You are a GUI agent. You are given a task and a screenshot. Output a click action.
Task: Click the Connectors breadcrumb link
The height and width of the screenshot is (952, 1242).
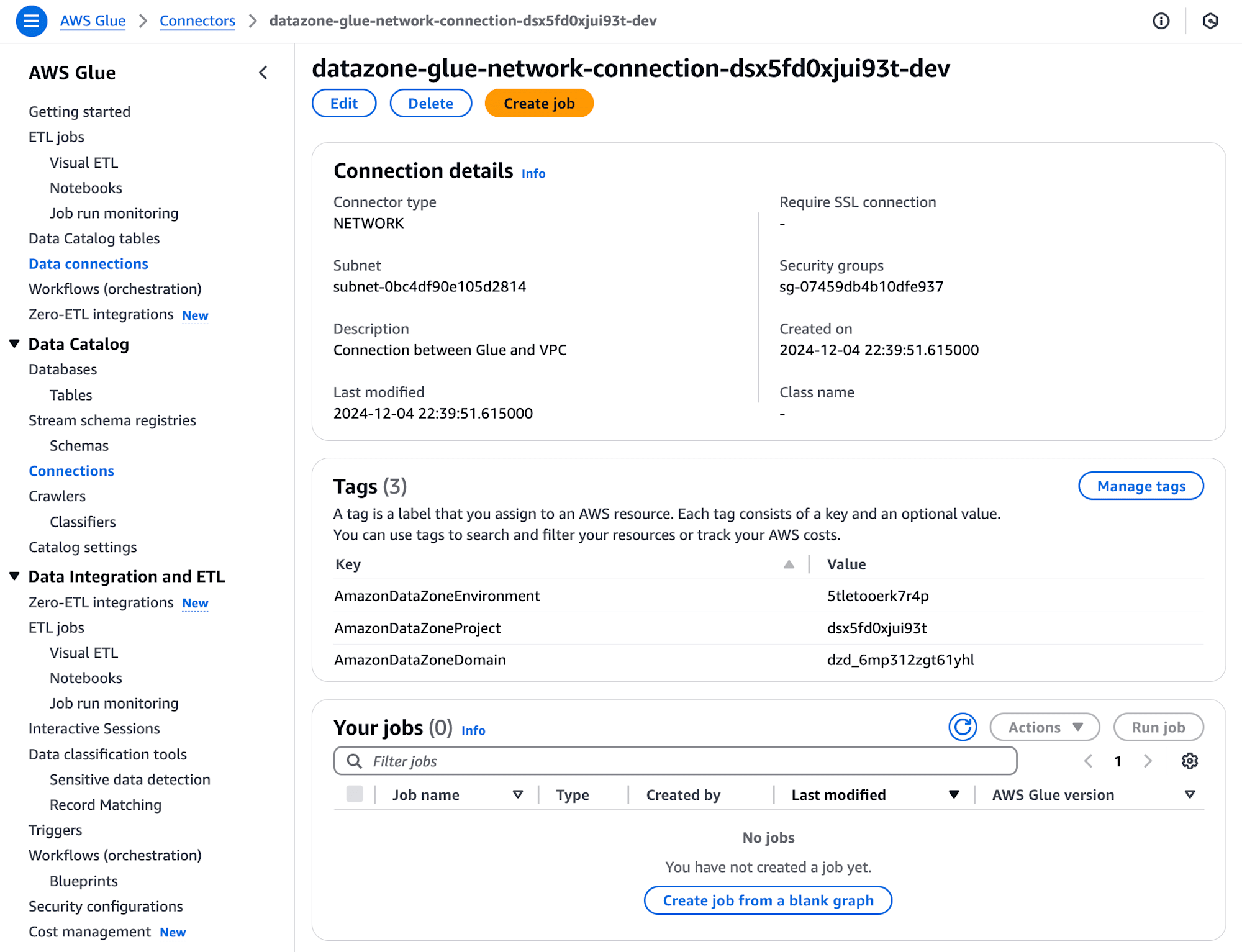click(x=197, y=20)
